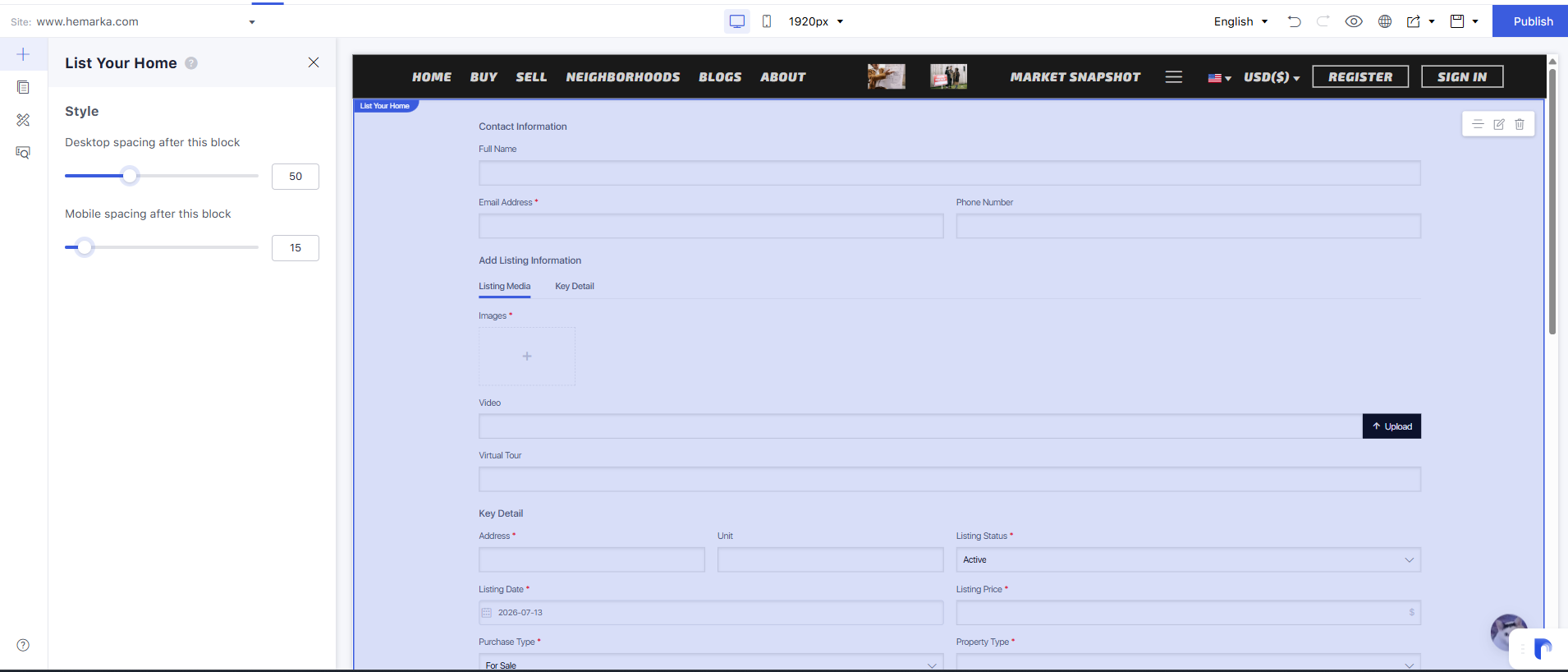The image size is (1568, 672).
Task: Click help icon beside List Your Home
Action: pos(191,63)
